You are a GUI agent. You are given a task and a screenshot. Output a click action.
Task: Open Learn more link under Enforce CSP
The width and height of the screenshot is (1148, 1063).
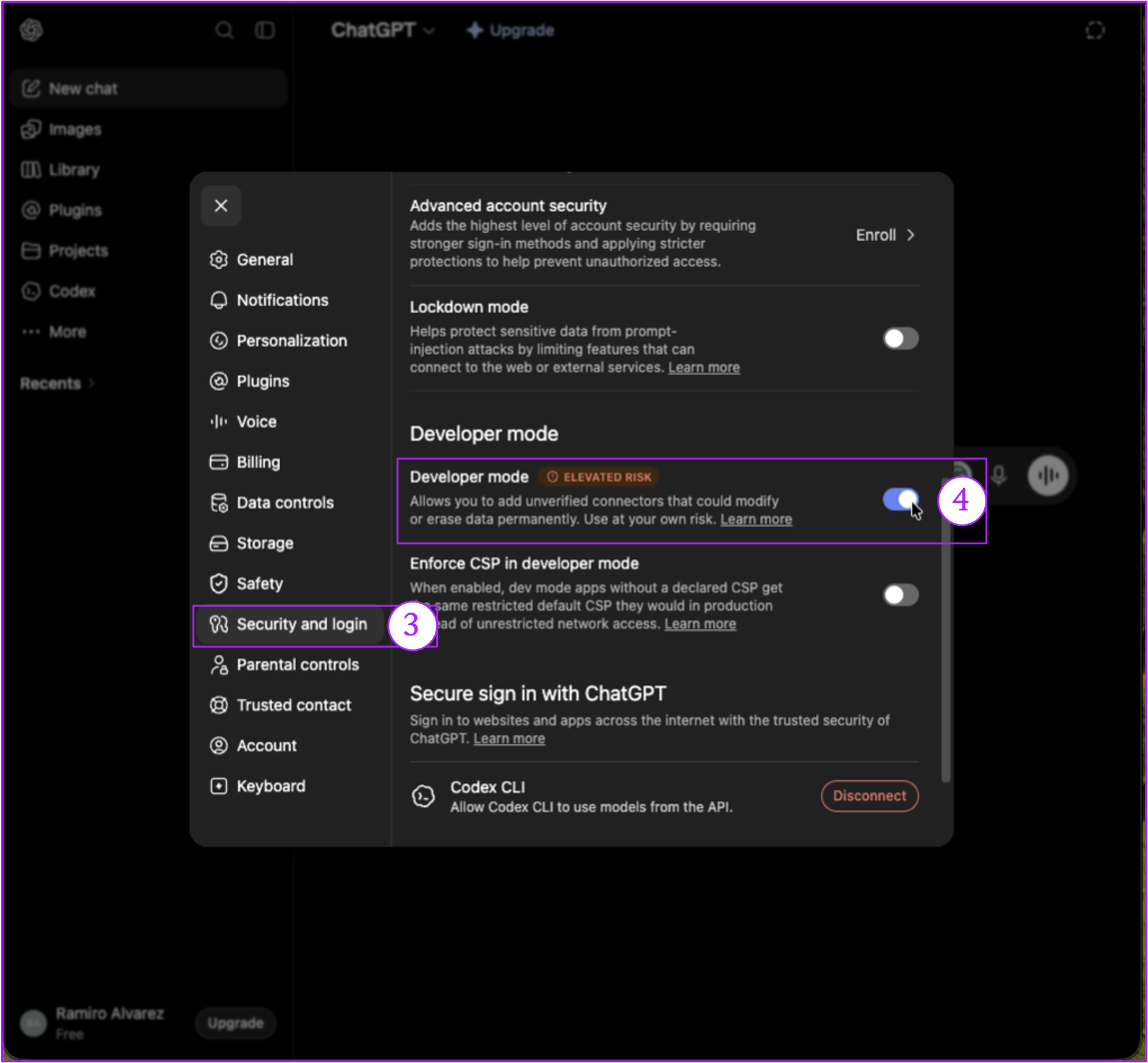tap(700, 624)
